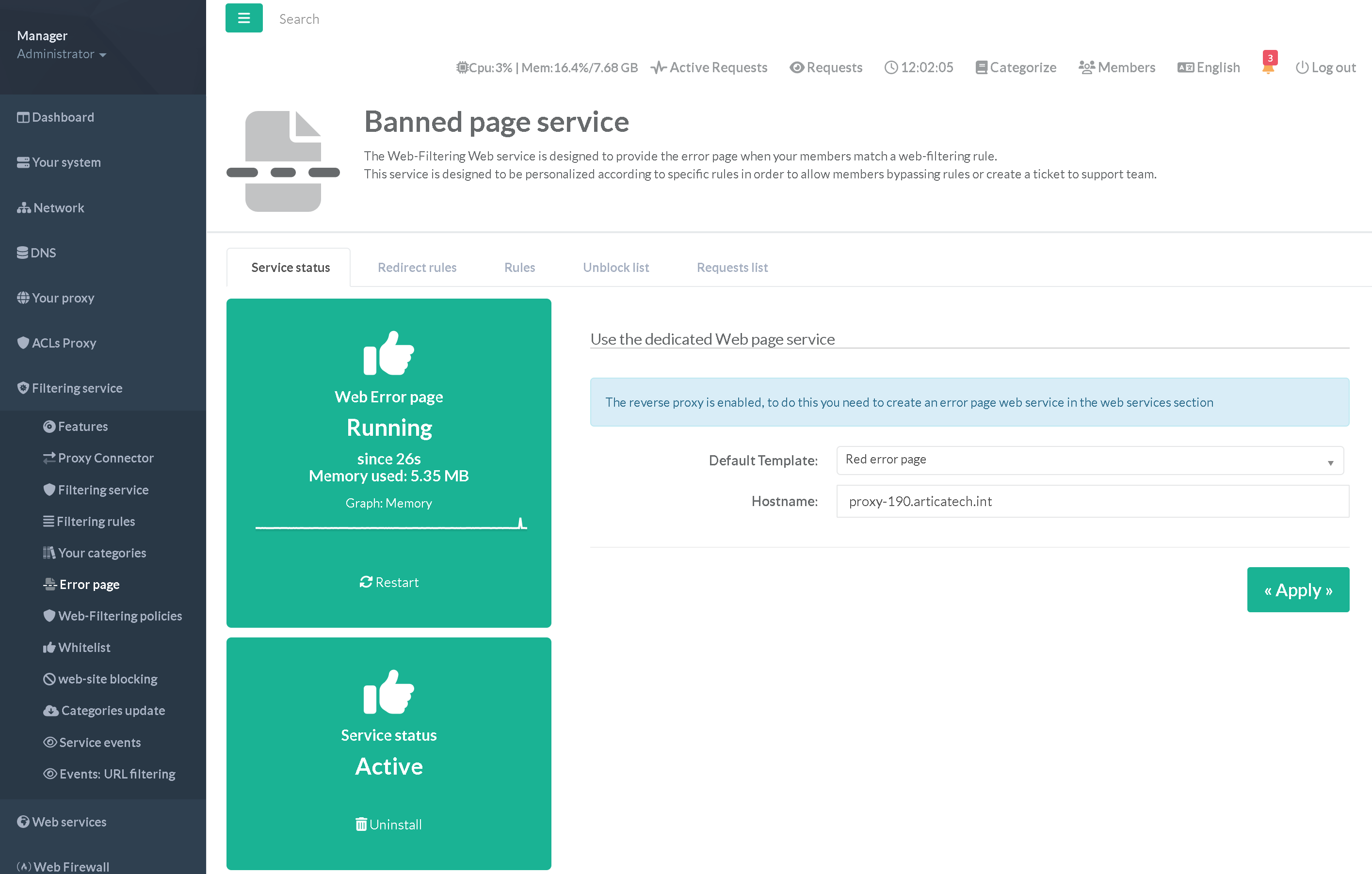The height and width of the screenshot is (874, 1372).
Task: Click Uninstall on Service status card
Action: 388,824
